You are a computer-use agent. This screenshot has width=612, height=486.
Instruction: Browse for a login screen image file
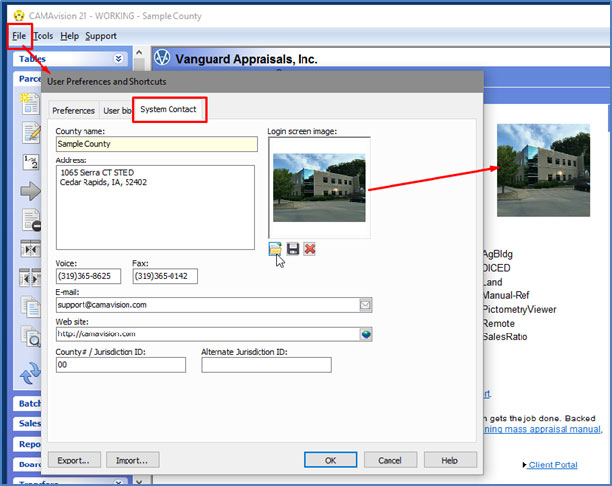[275, 249]
